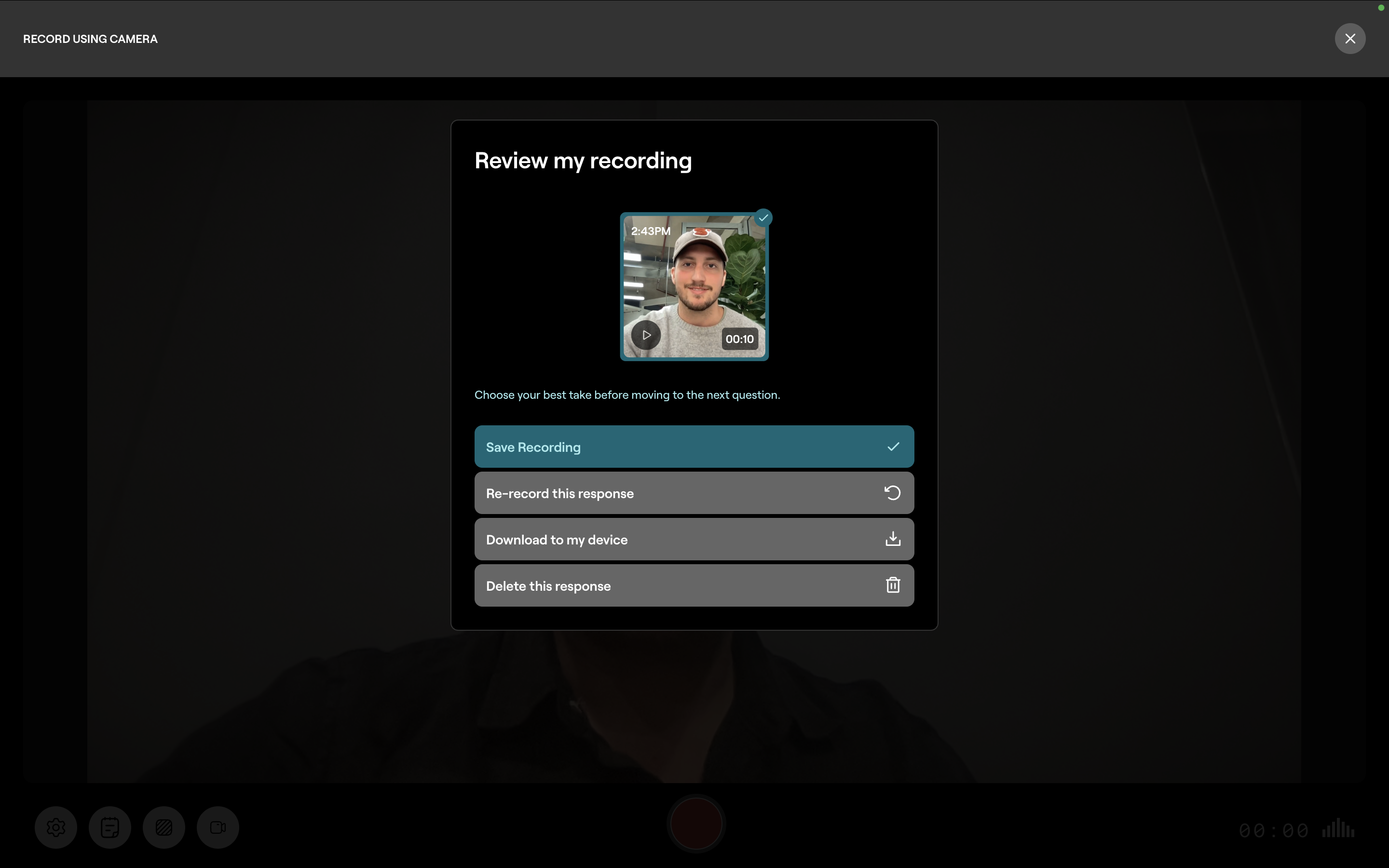The width and height of the screenshot is (1389, 868).
Task: Toggle the checkmark on recording thumbnail
Action: 763,217
